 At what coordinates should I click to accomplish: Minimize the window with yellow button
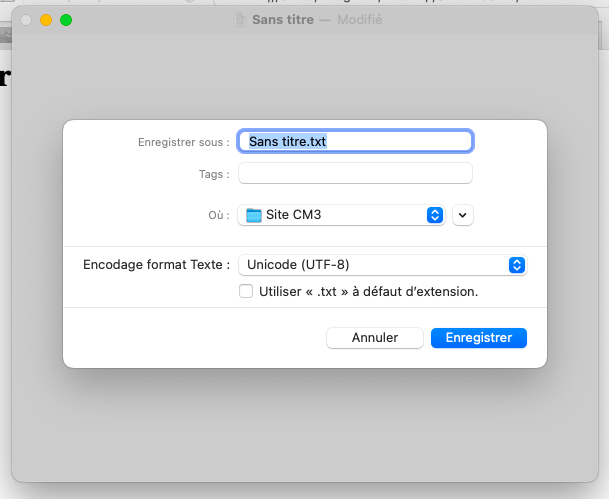46,20
